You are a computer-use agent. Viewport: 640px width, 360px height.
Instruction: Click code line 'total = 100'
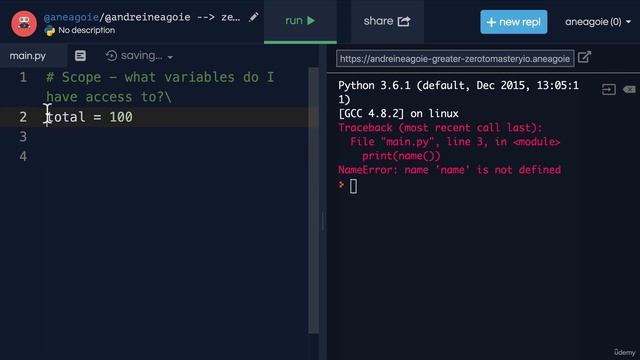click(89, 117)
